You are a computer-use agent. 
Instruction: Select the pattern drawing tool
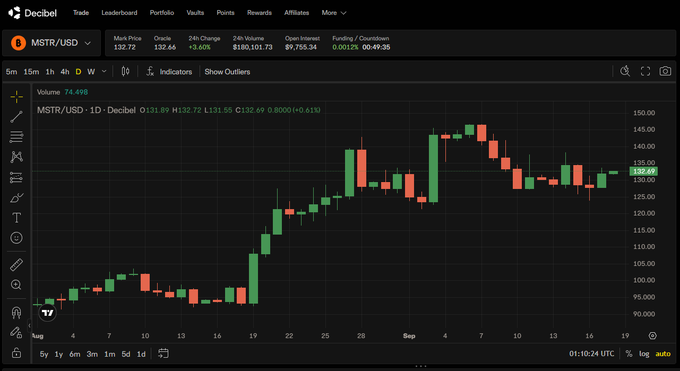coord(16,157)
